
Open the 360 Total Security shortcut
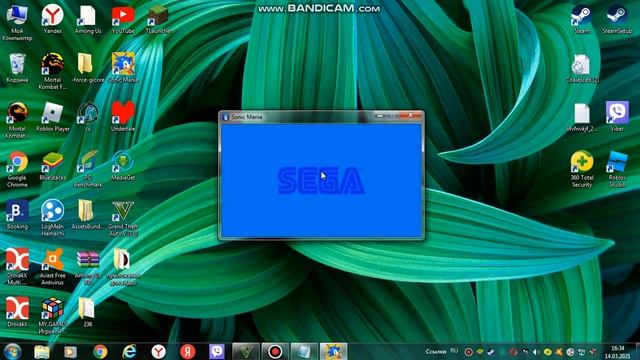(x=582, y=169)
